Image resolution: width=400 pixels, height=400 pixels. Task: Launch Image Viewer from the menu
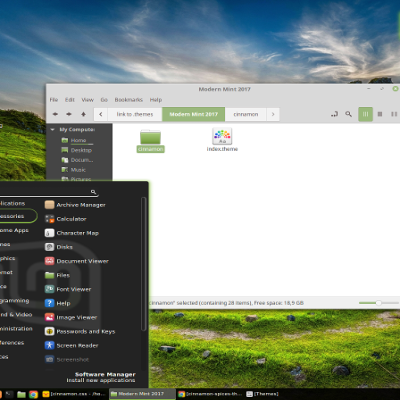[x=71, y=317]
